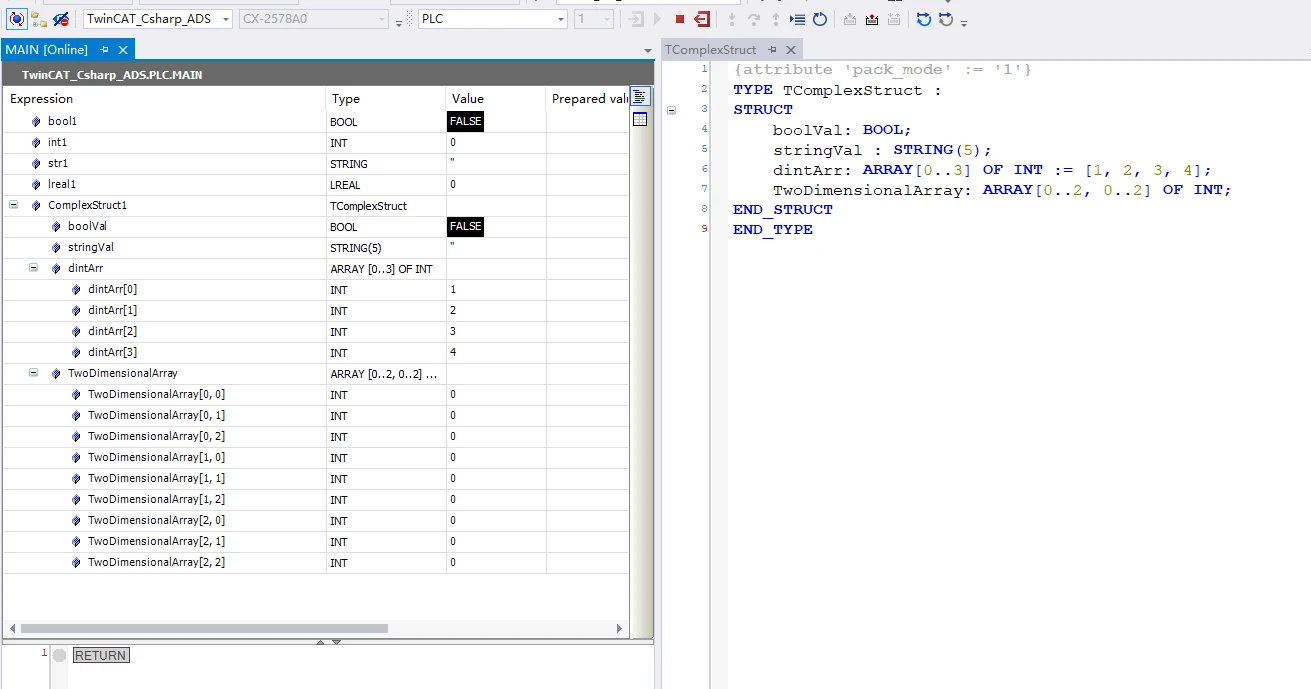Image resolution: width=1311 pixels, height=689 pixels.
Task: Select the bool1 variable row
Action: click(x=316, y=121)
